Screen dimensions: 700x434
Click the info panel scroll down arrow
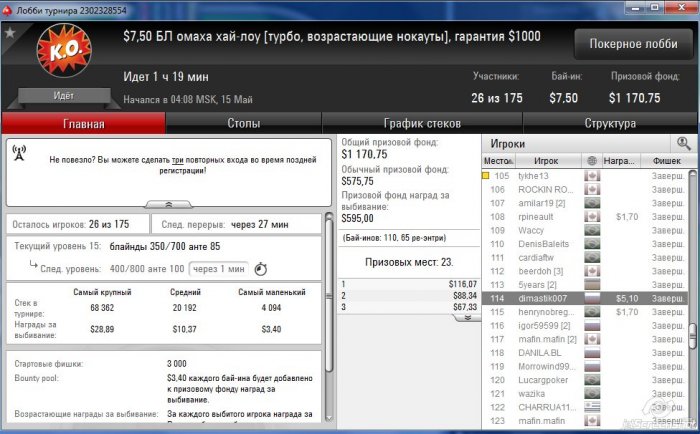click(329, 418)
